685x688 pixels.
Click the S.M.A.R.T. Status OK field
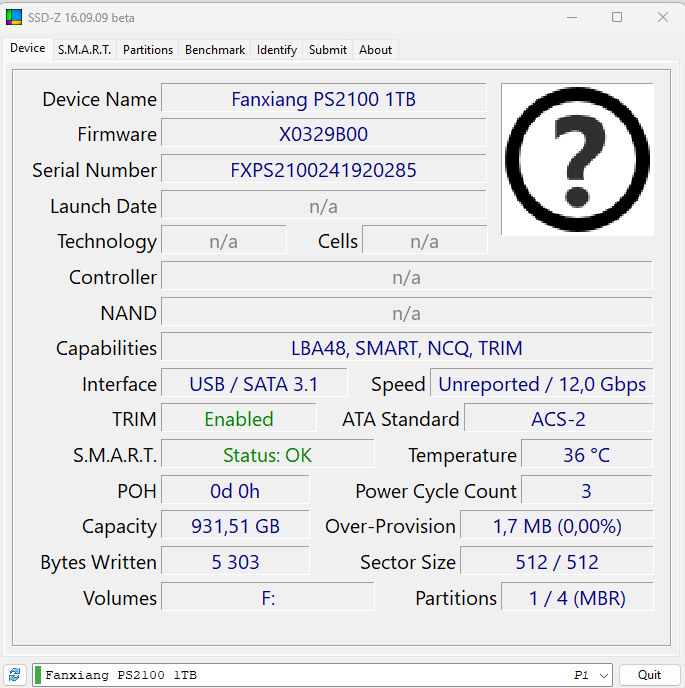point(267,455)
